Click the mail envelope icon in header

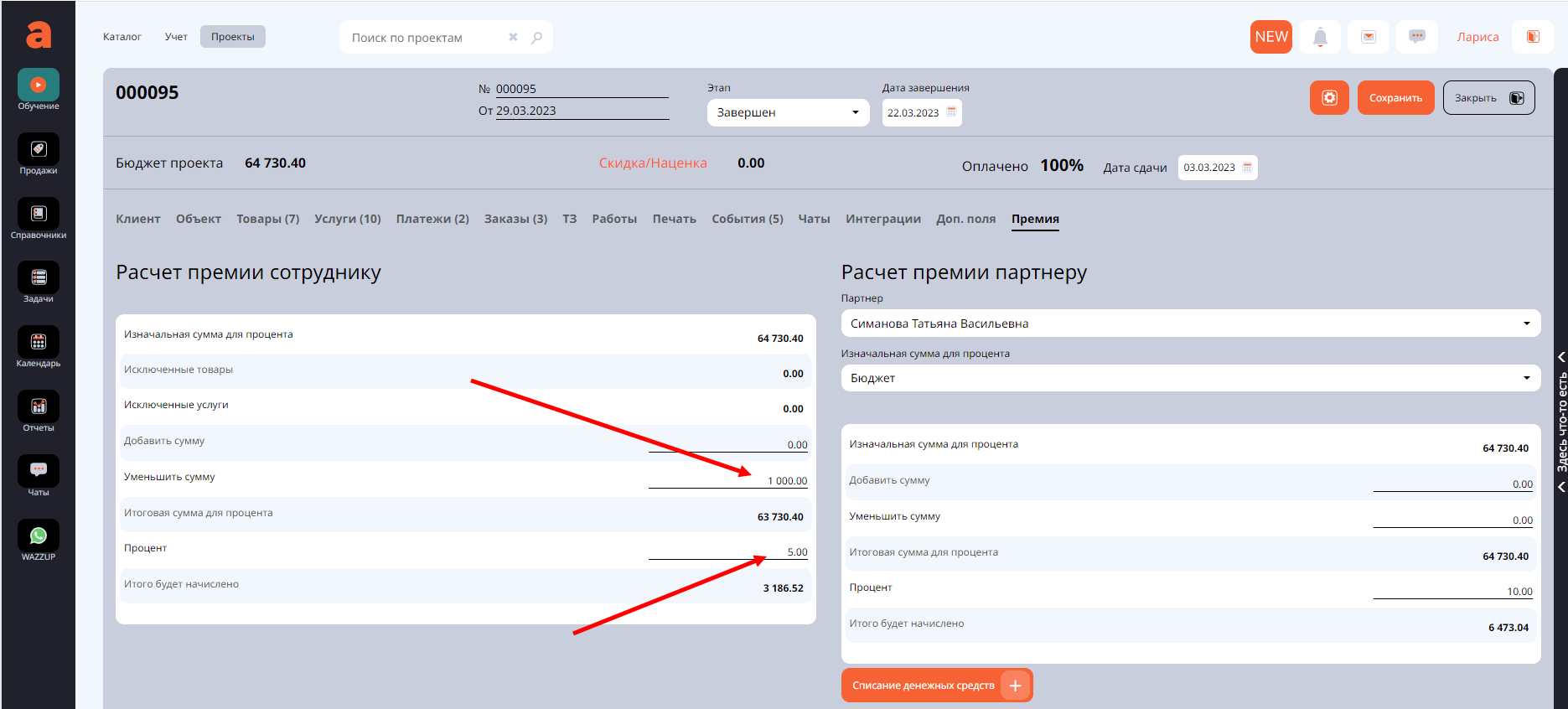[x=1369, y=37]
